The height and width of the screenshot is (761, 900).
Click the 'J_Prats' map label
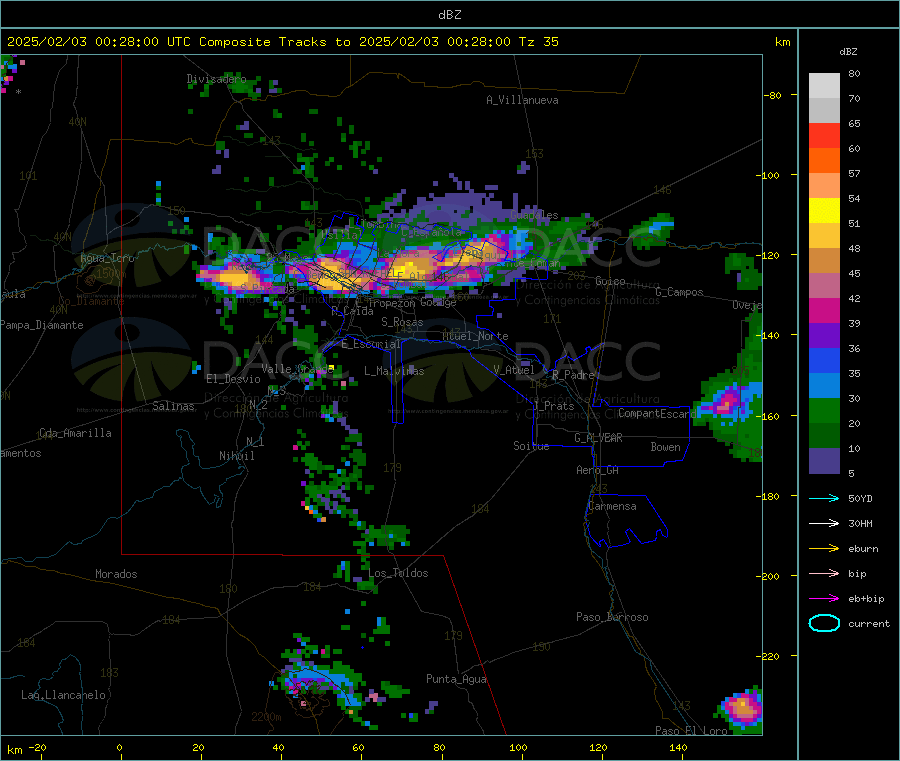tap(553, 405)
